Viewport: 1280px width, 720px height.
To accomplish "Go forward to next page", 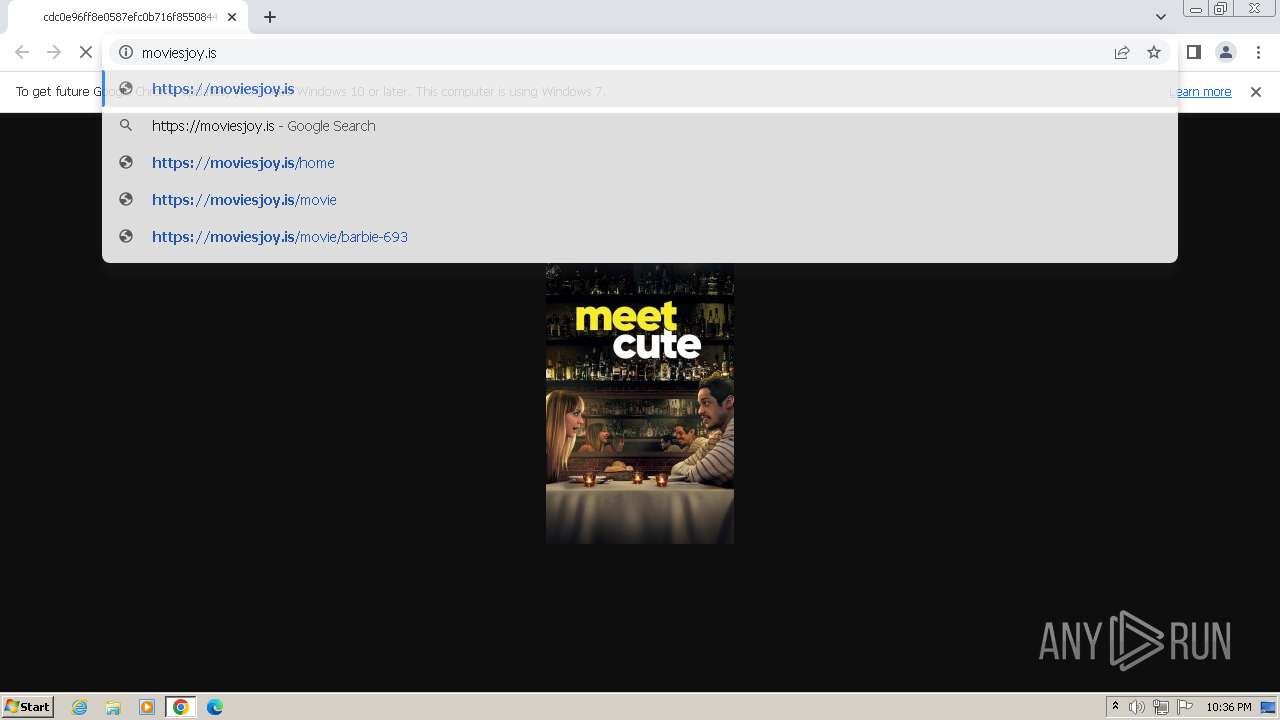I will [54, 52].
